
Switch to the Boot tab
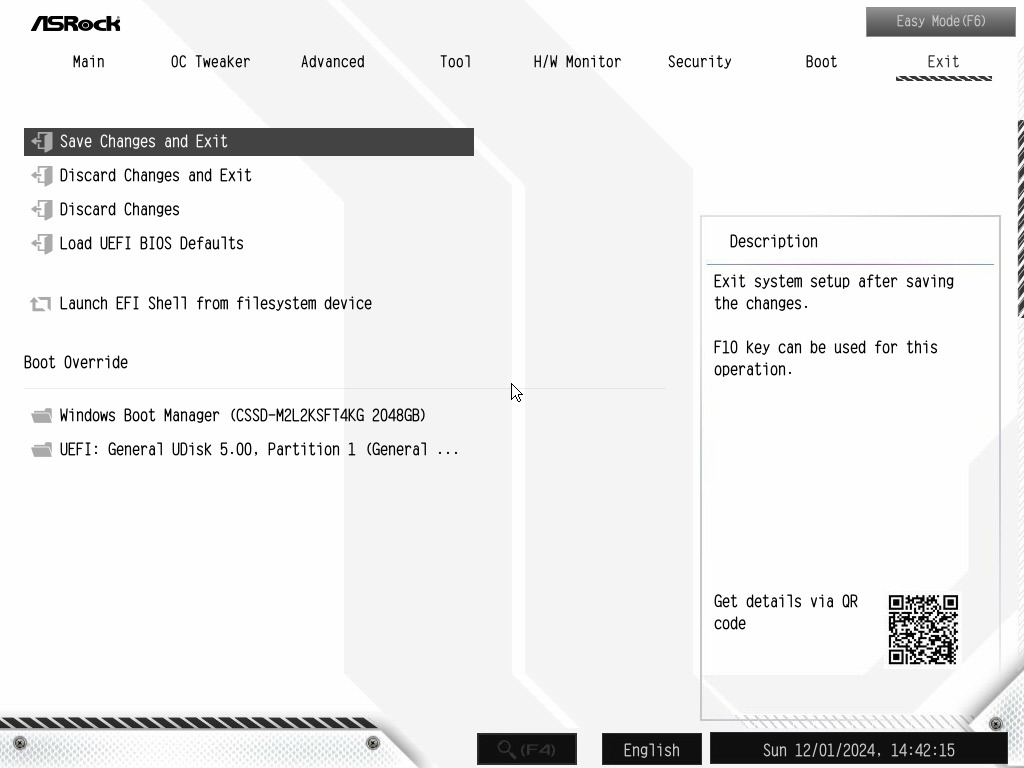pos(821,62)
